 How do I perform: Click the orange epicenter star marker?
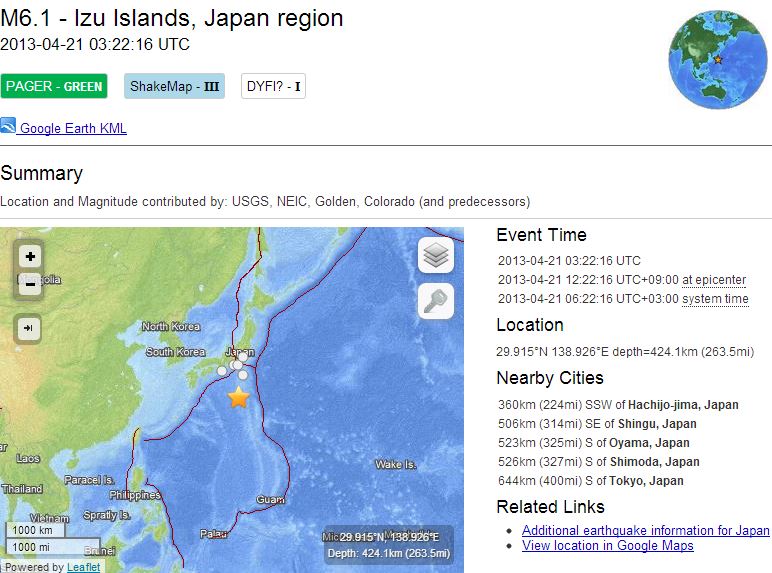[239, 397]
